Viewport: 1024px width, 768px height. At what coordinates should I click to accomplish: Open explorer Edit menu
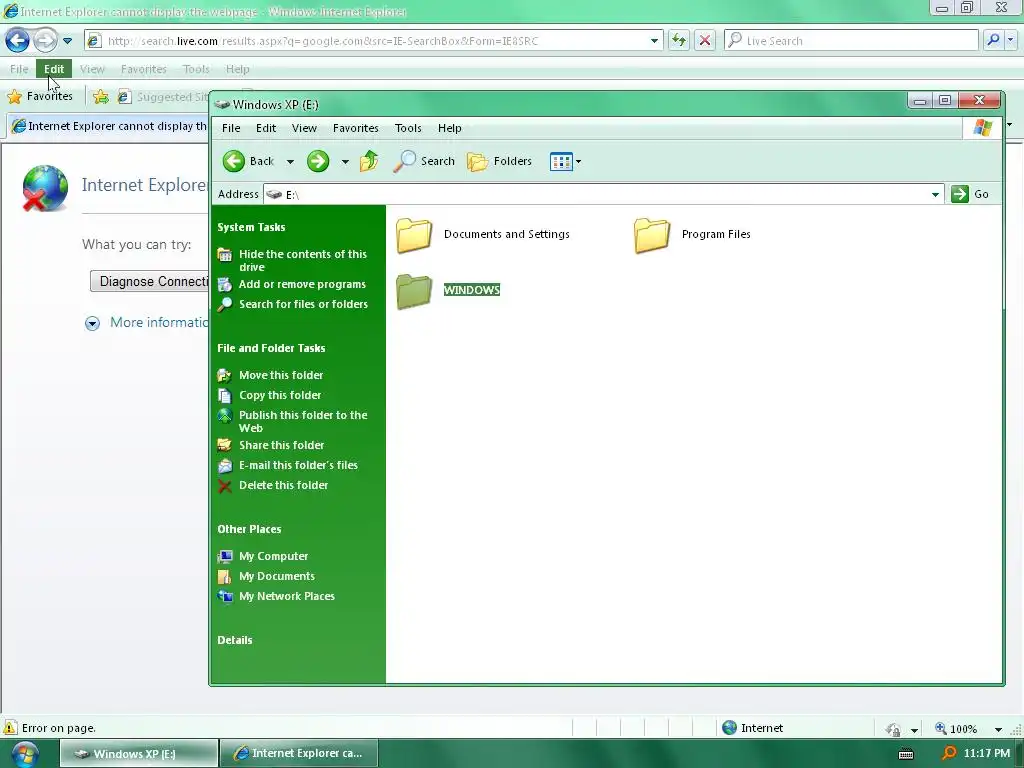point(266,128)
